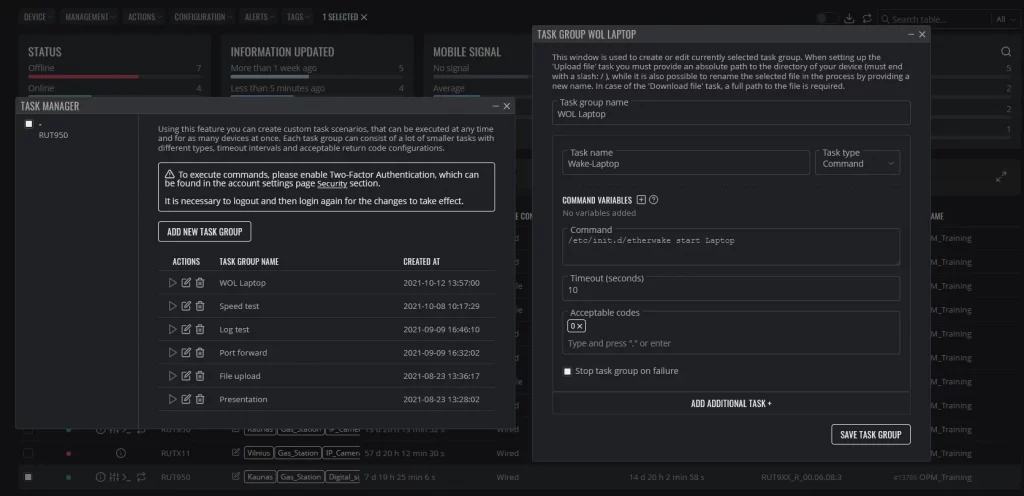The image size is (1024, 496).
Task: Open command variables help icon
Action: 654,200
